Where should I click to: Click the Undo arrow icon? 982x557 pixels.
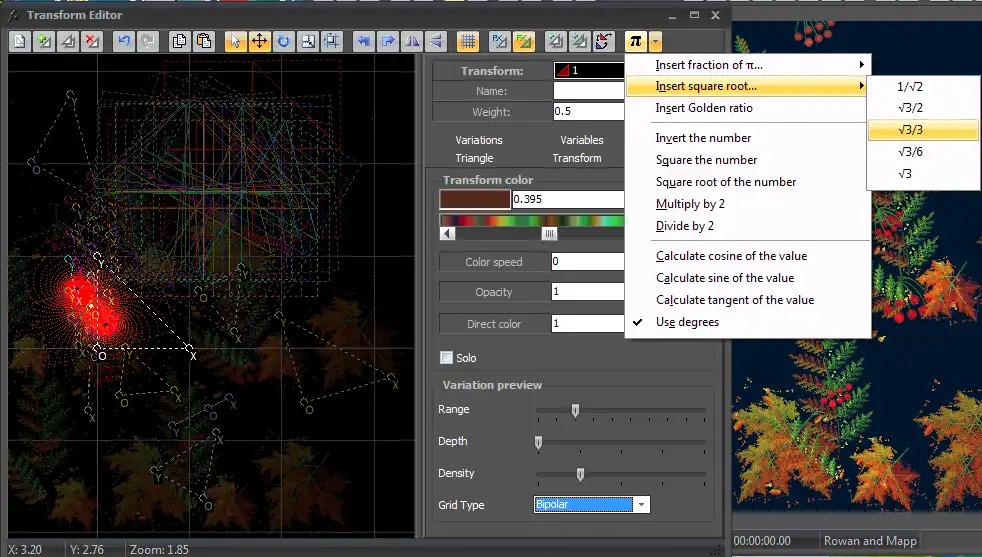(x=124, y=41)
